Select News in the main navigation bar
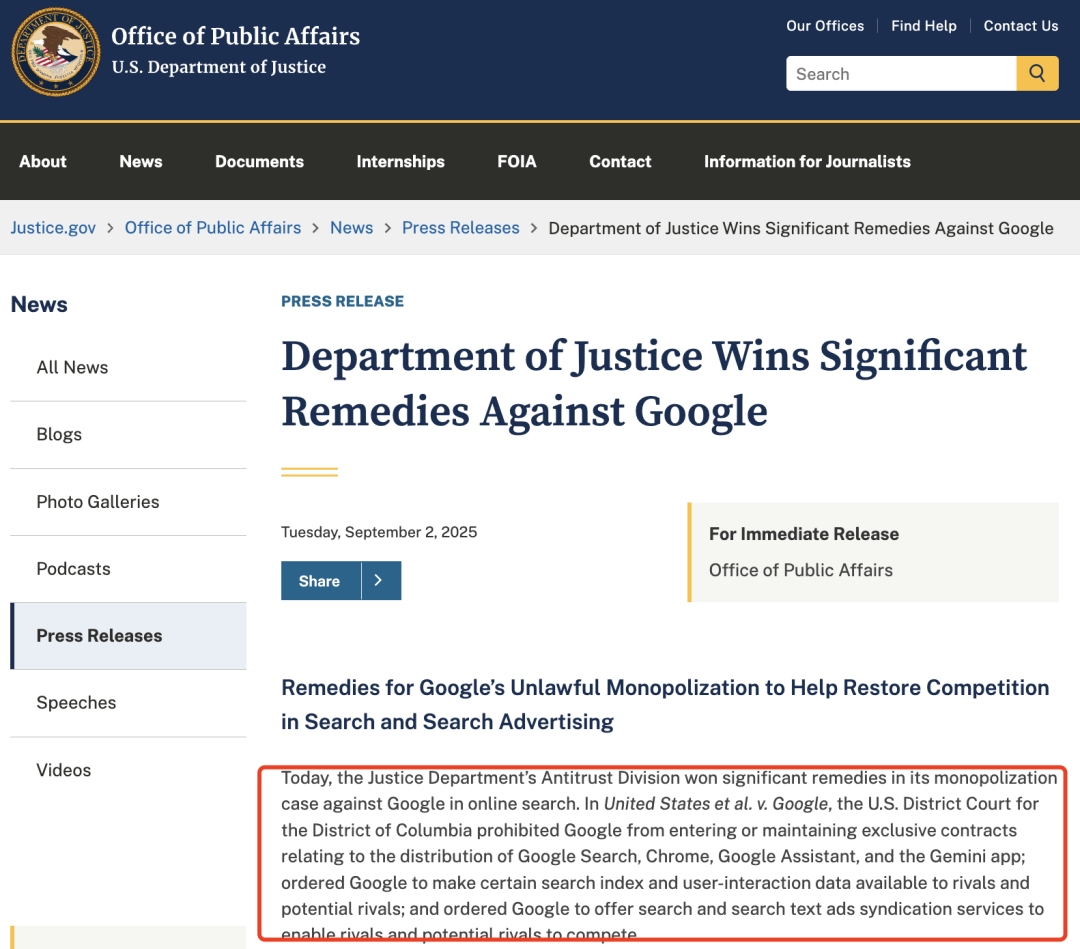This screenshot has height=949, width=1080. (141, 161)
